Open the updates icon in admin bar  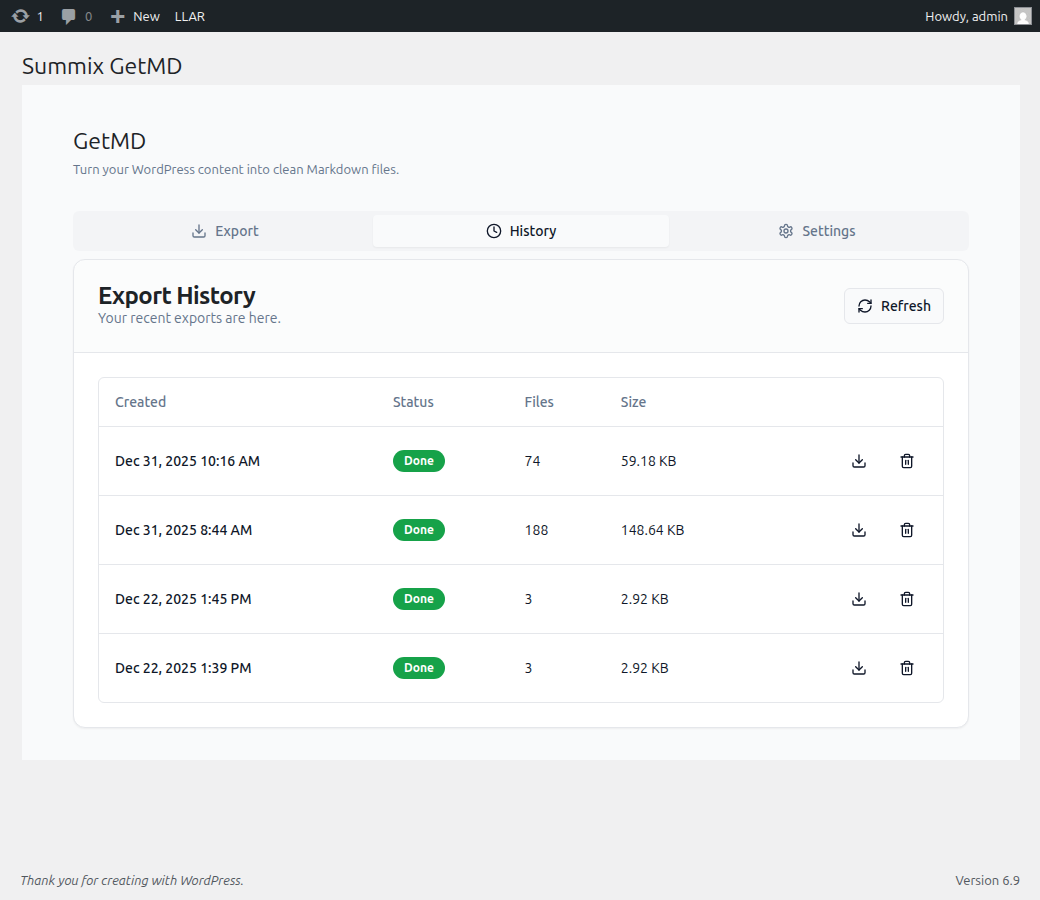tap(27, 16)
